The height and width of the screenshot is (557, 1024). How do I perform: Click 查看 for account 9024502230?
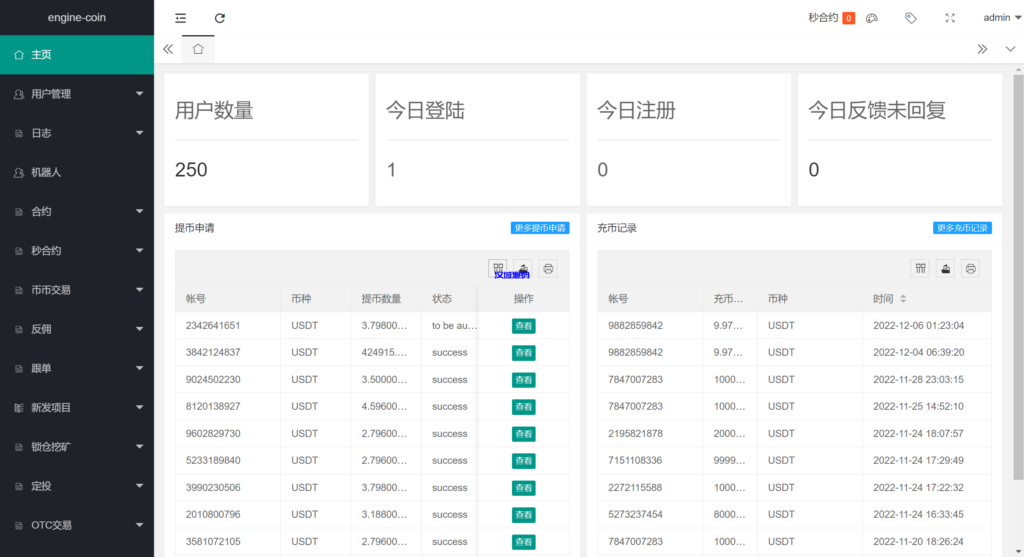[524, 380]
